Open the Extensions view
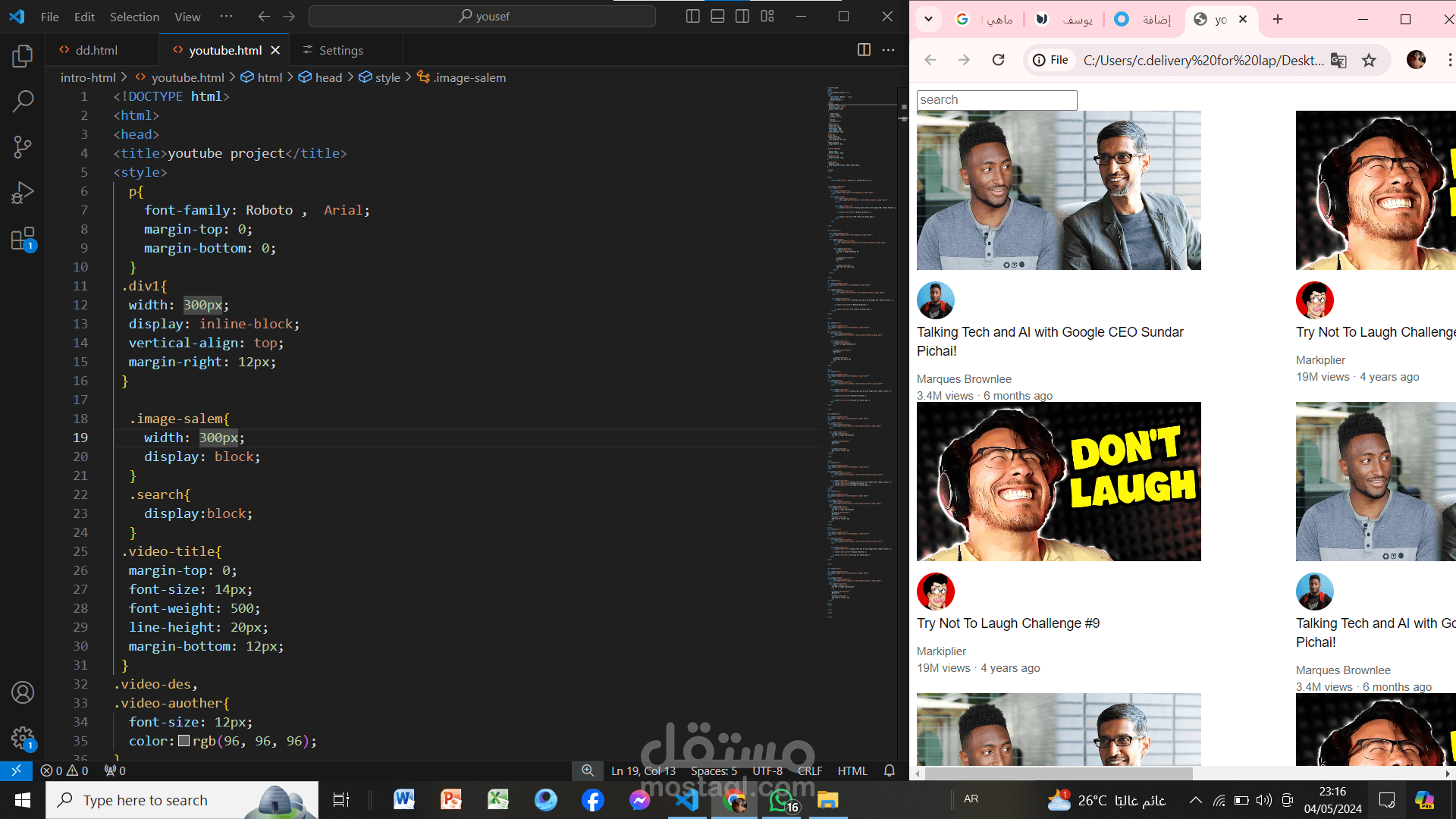 (23, 239)
